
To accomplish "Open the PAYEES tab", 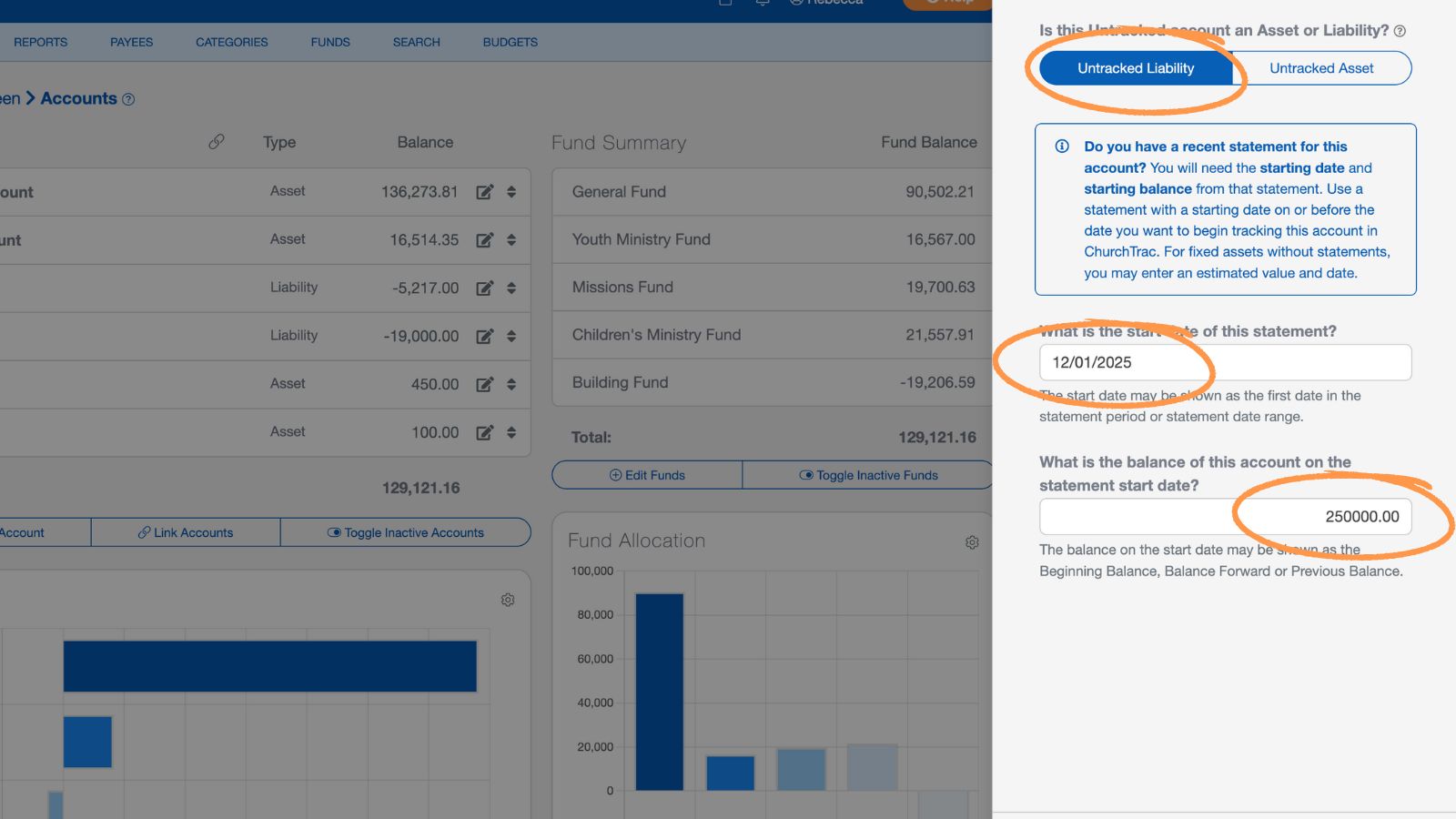I will [x=132, y=42].
